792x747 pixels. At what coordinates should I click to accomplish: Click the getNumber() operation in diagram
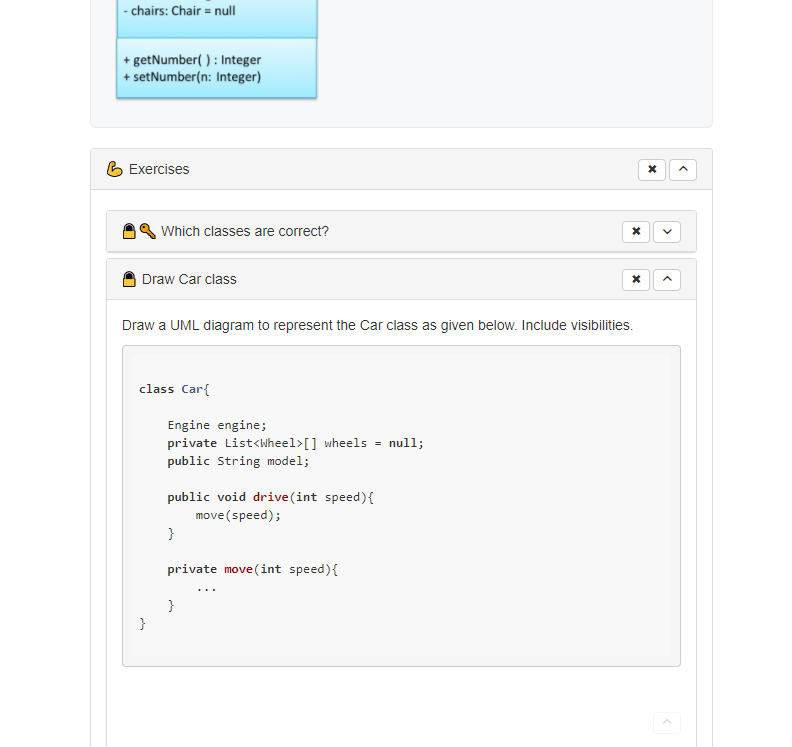192,60
